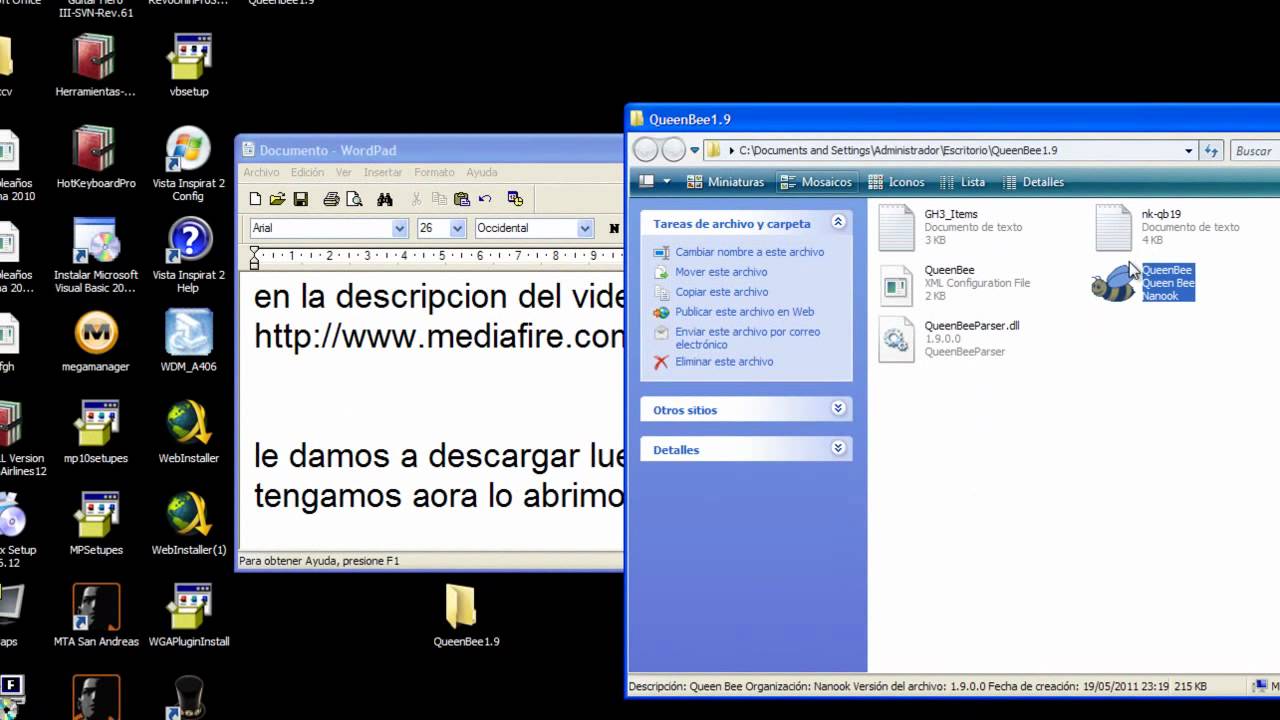
Task: Expand the Detalles side panel
Action: point(838,448)
